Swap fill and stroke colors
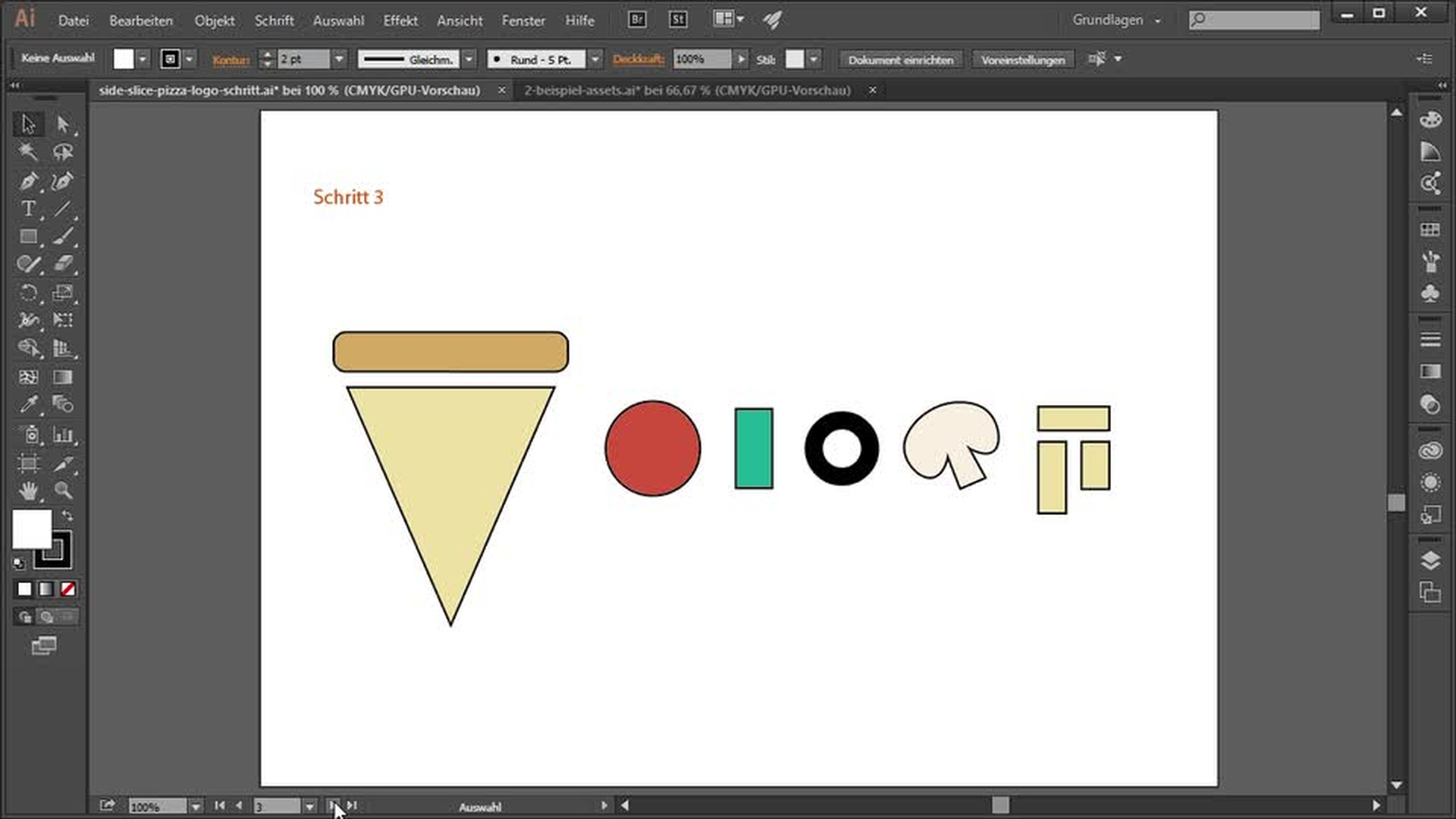Viewport: 1456px width, 819px height. 67,516
